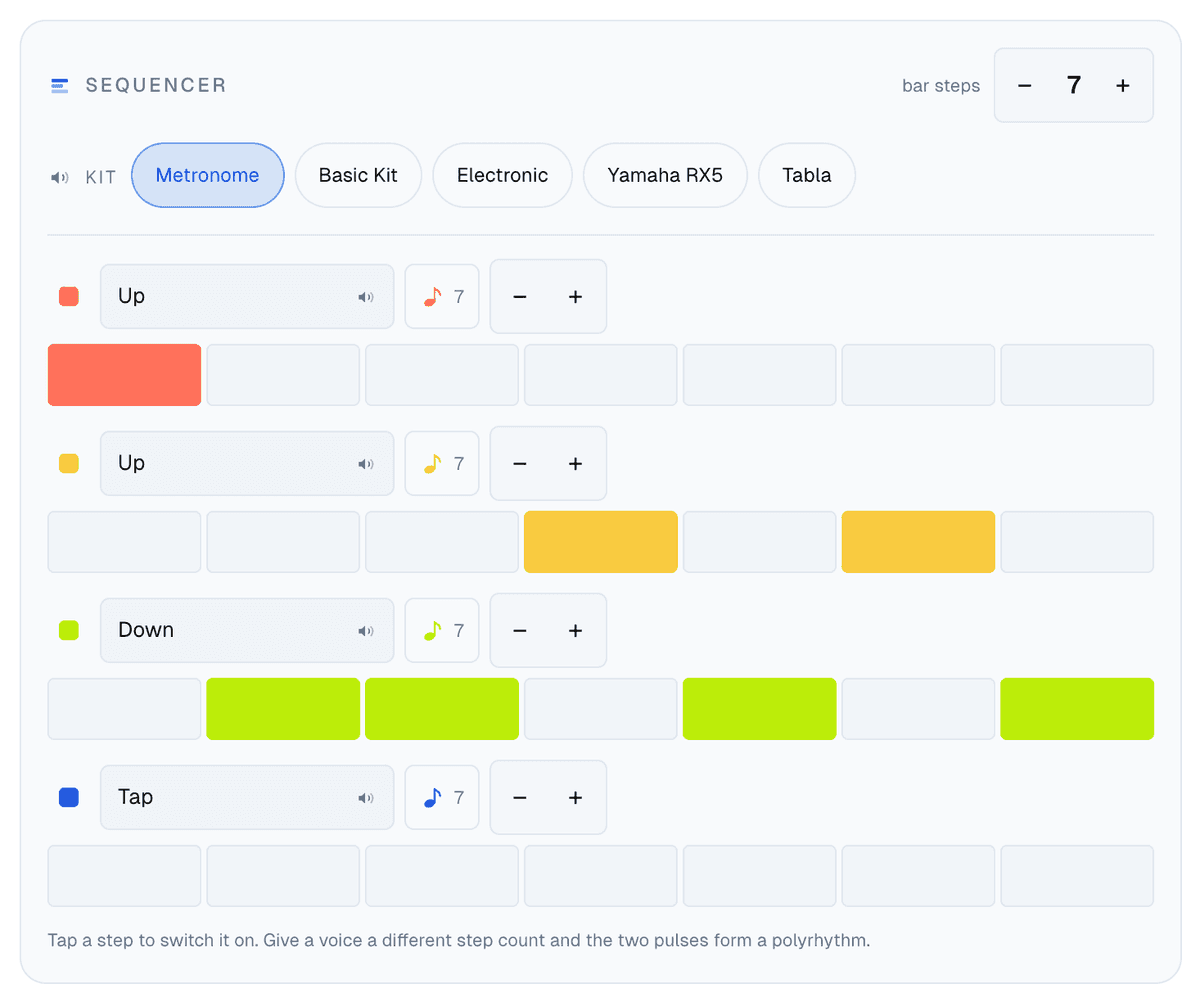Screen dimensions: 1200x1002
Task: Open the sound selector of the red Up voice
Action: pyautogui.click(x=247, y=296)
